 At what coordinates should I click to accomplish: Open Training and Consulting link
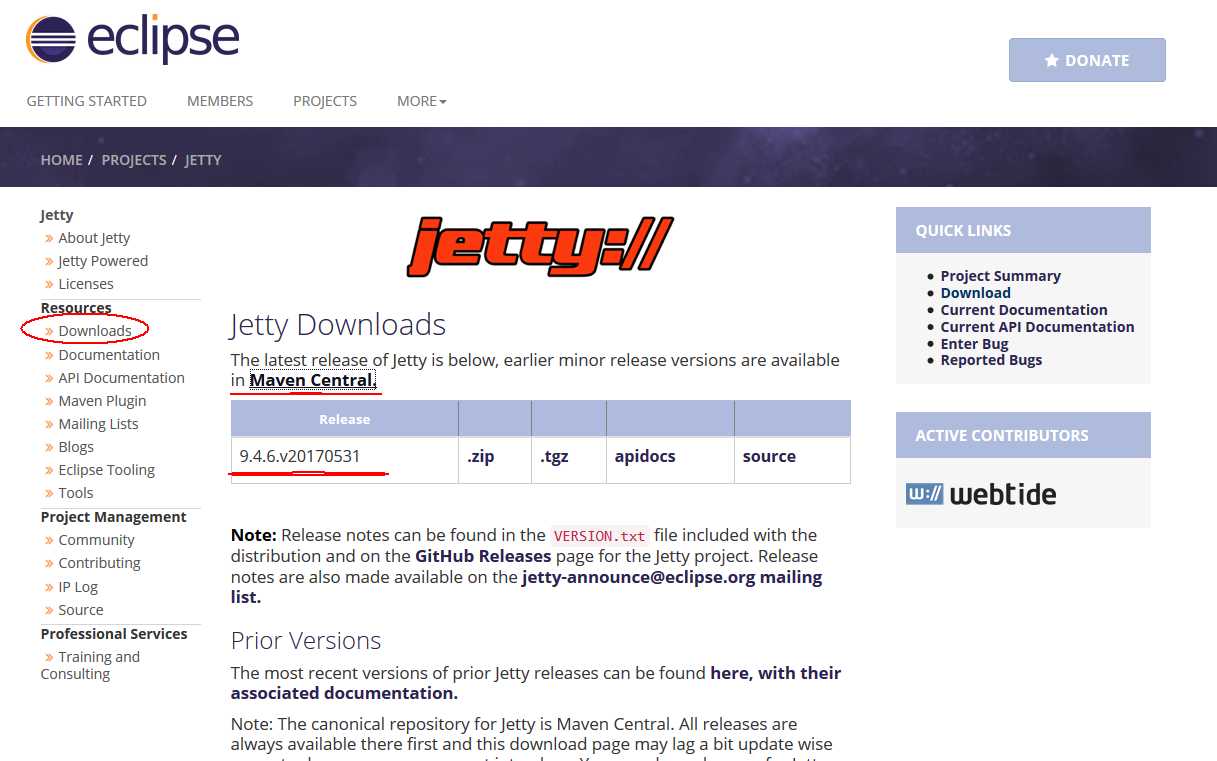pyautogui.click(x=90, y=665)
